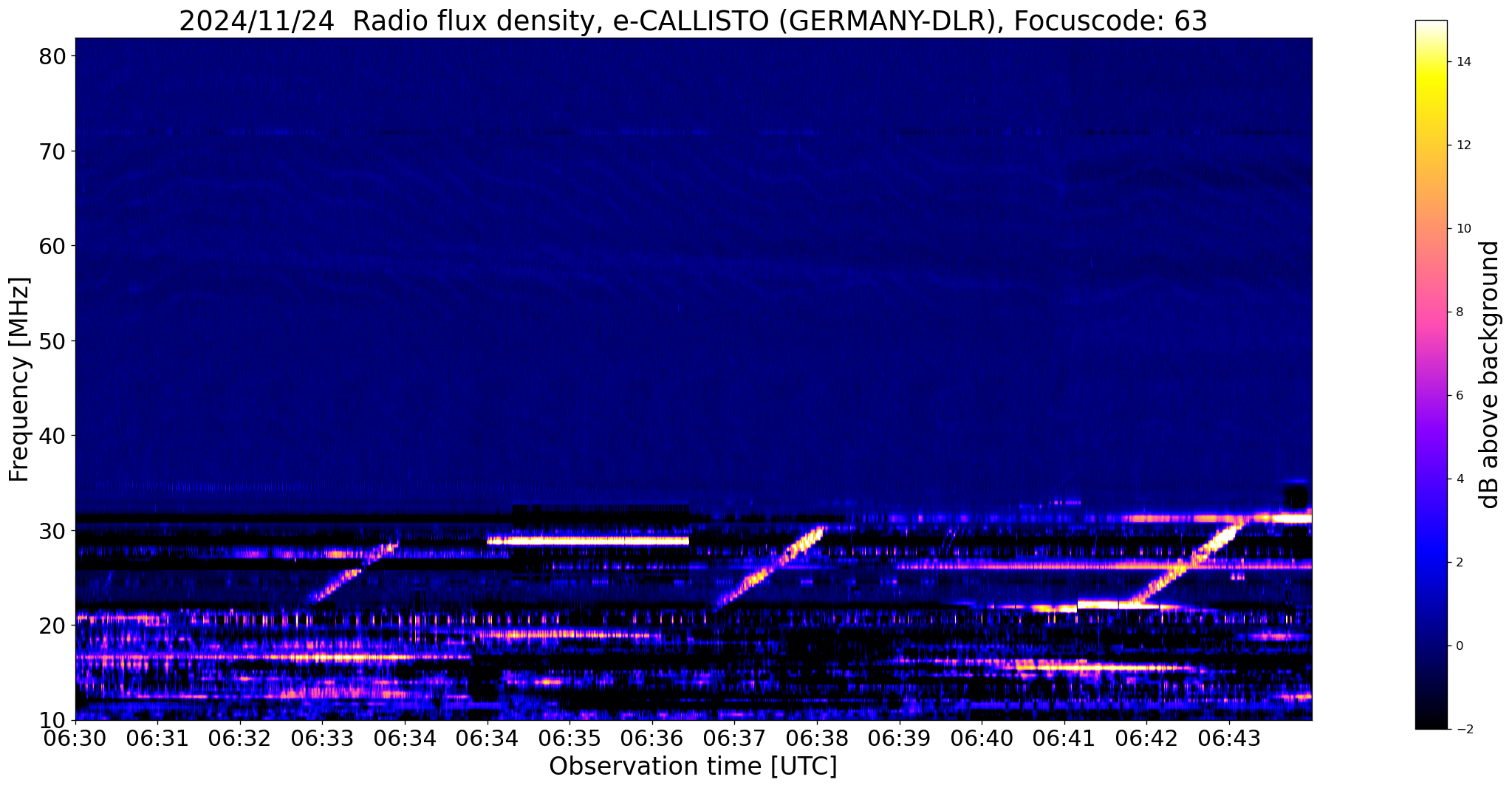Click the bright horizontal band near 29 MHz
The height and width of the screenshot is (788, 1512).
pyautogui.click(x=588, y=541)
